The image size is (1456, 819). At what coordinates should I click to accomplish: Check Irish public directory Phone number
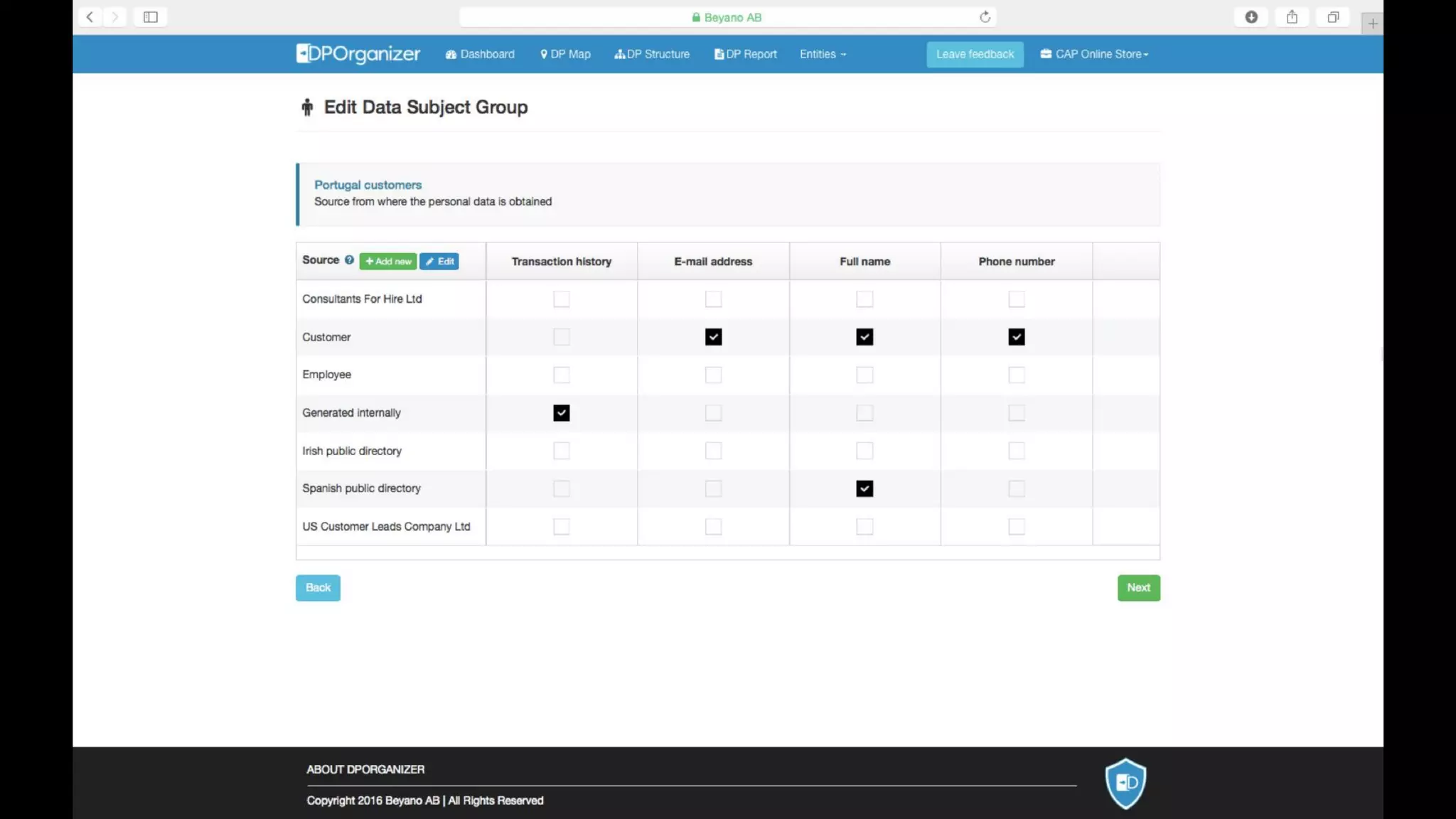(x=1016, y=451)
